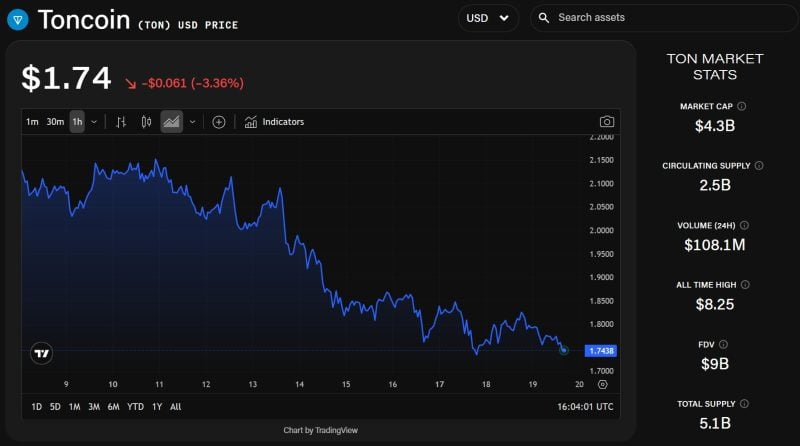Open the Chart by TradingView link
The image size is (800, 446).
pyautogui.click(x=320, y=430)
